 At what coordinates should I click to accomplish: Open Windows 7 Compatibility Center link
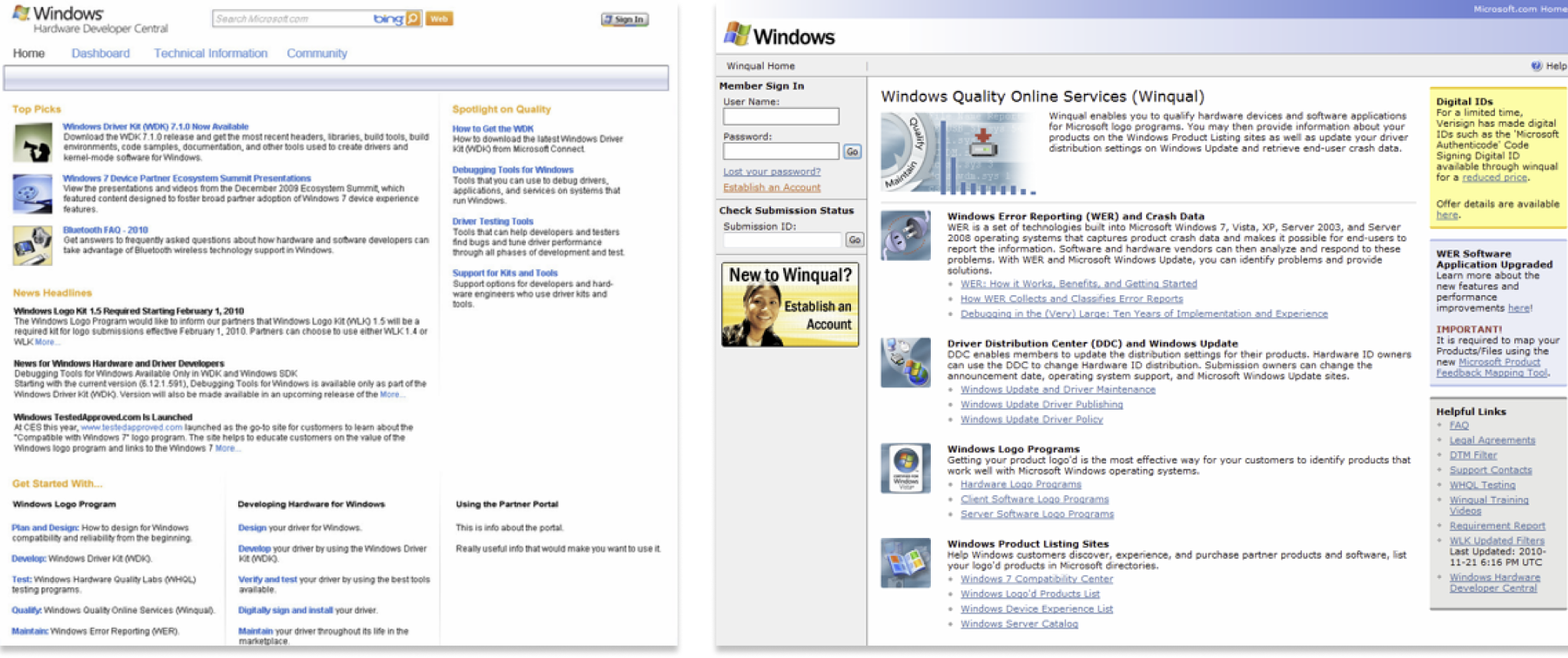pyautogui.click(x=1036, y=579)
